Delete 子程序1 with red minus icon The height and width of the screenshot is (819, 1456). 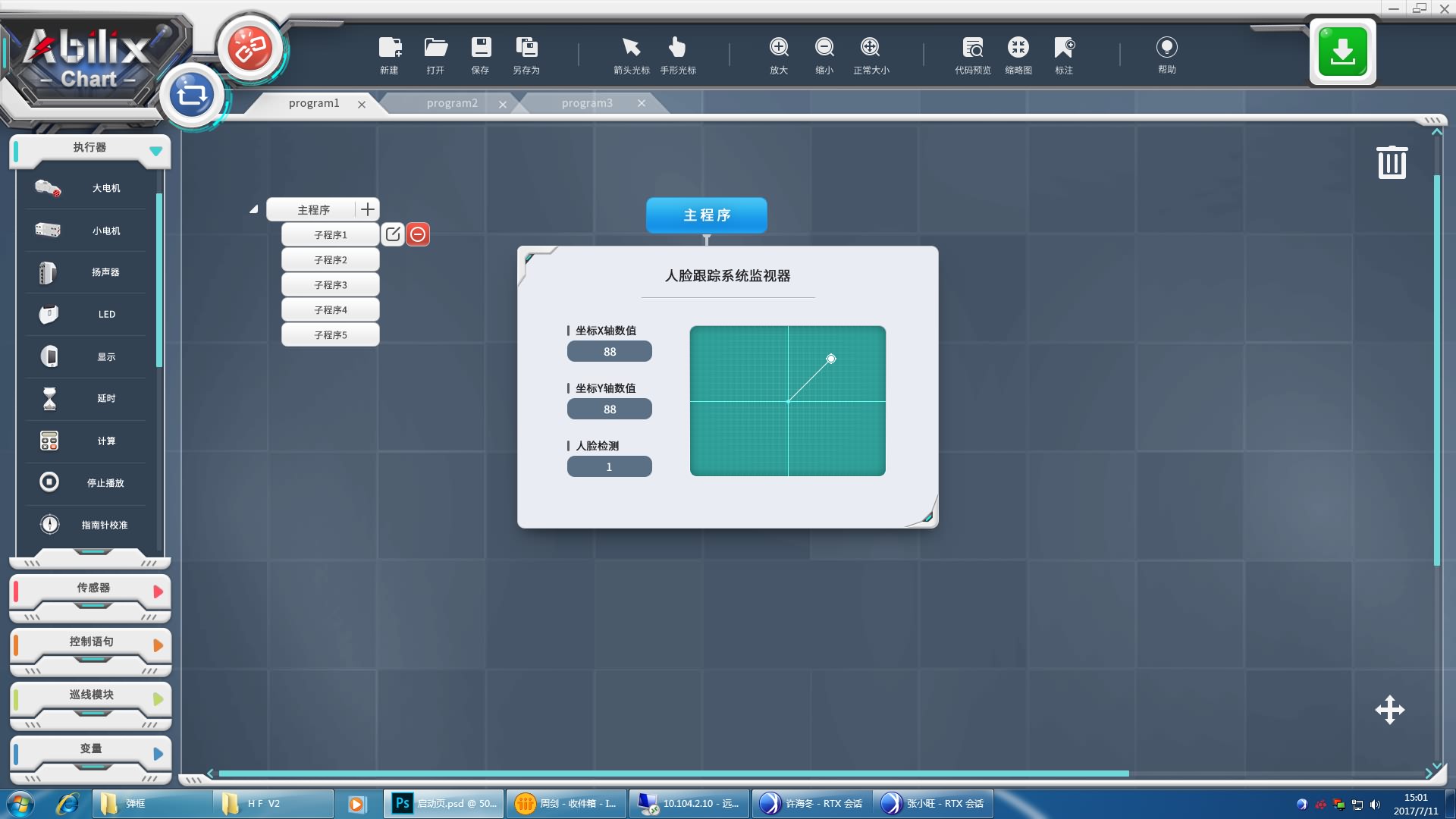tap(418, 234)
